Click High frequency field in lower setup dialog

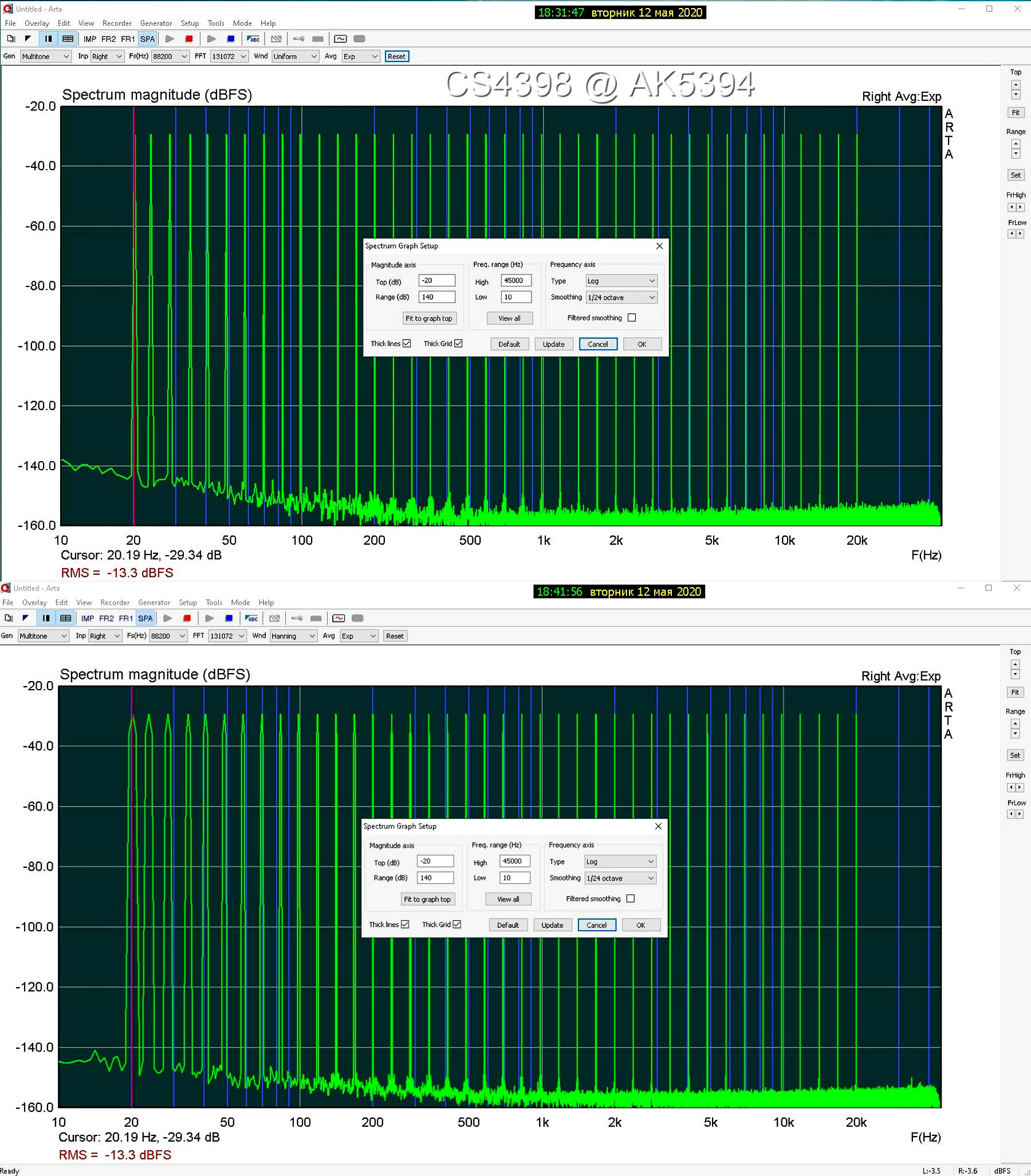point(514,861)
